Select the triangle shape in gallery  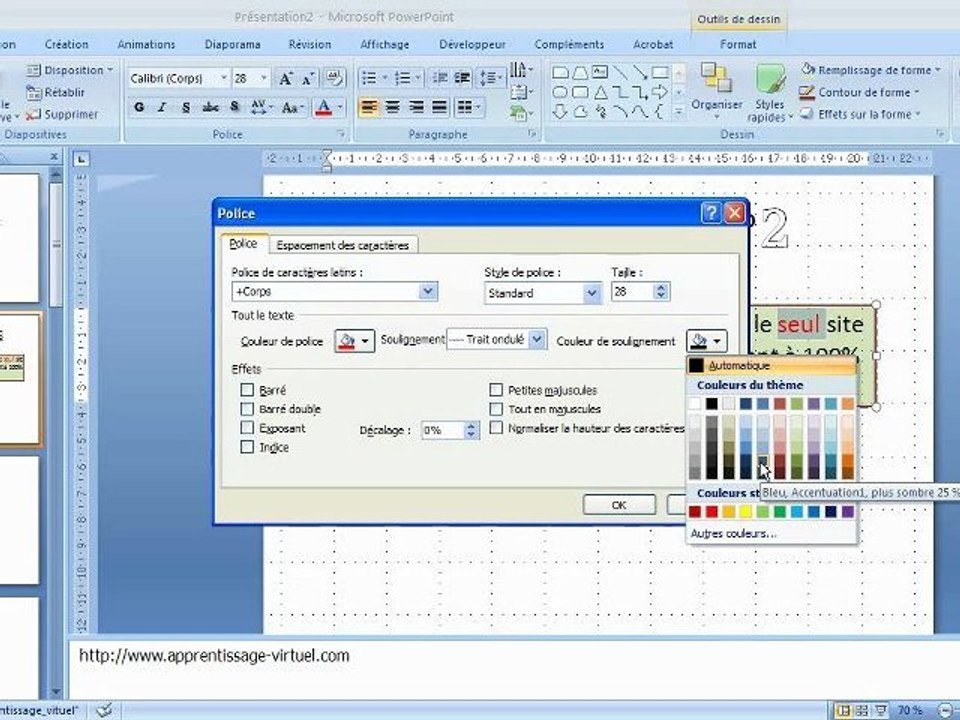tap(600, 92)
